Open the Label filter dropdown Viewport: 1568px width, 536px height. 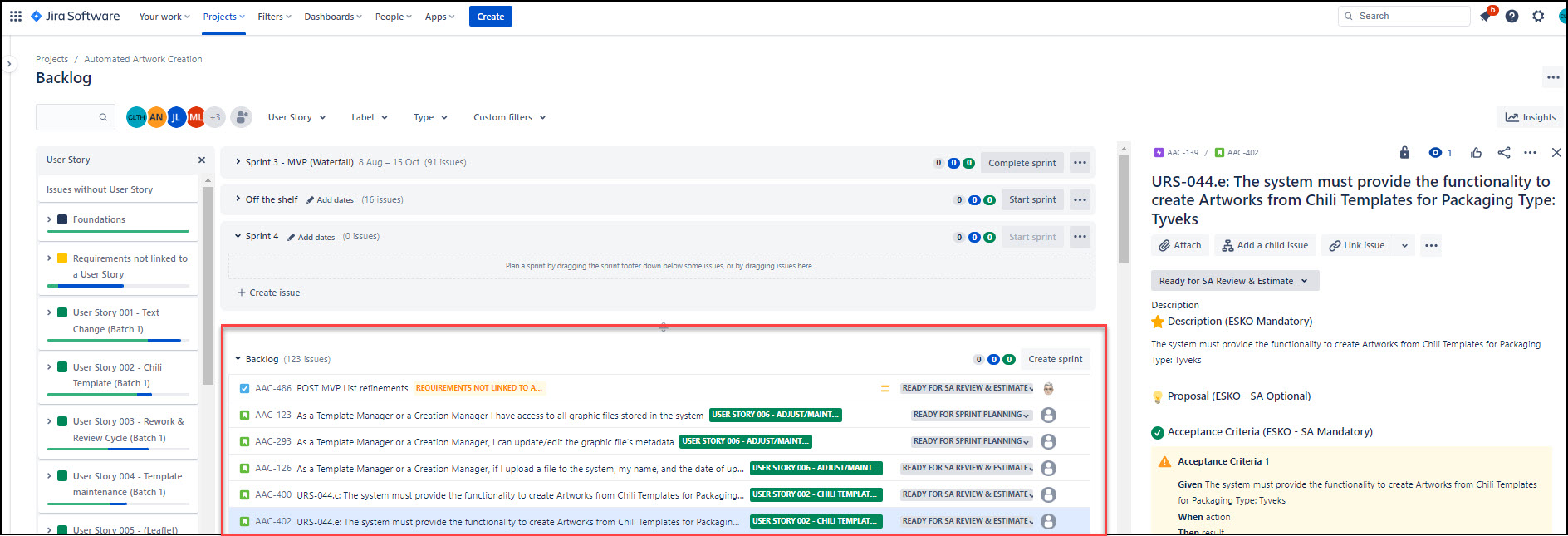370,117
